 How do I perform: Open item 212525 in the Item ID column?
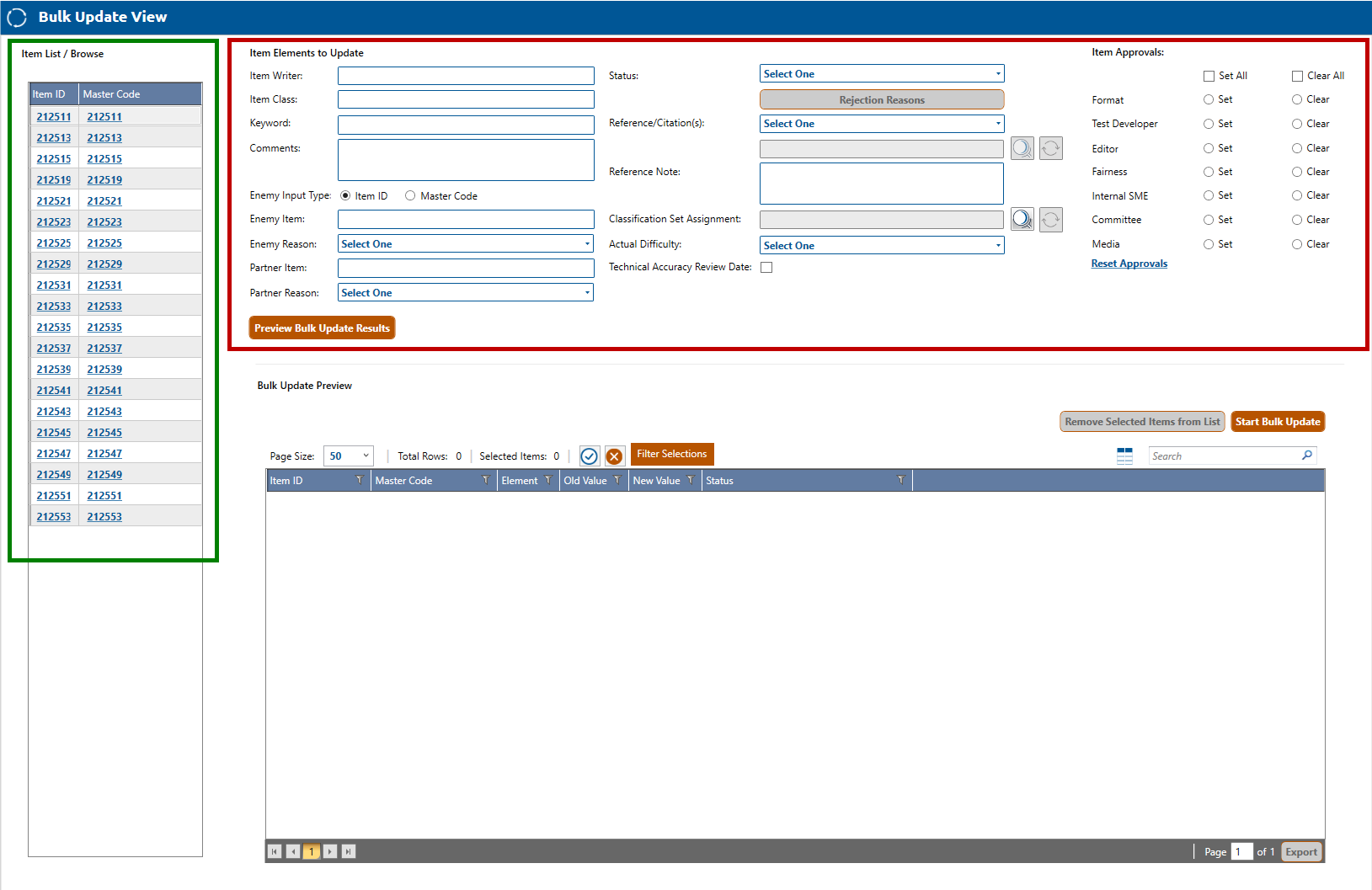(x=54, y=243)
